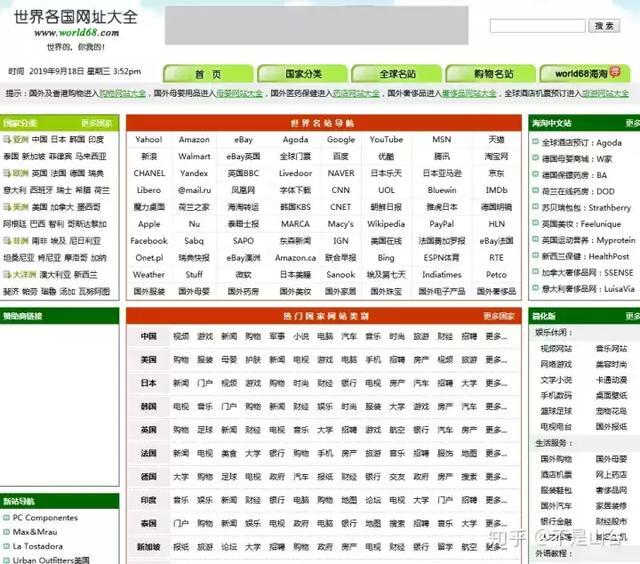
Task: Open the Amazon.ca link
Action: pyautogui.click(x=296, y=258)
